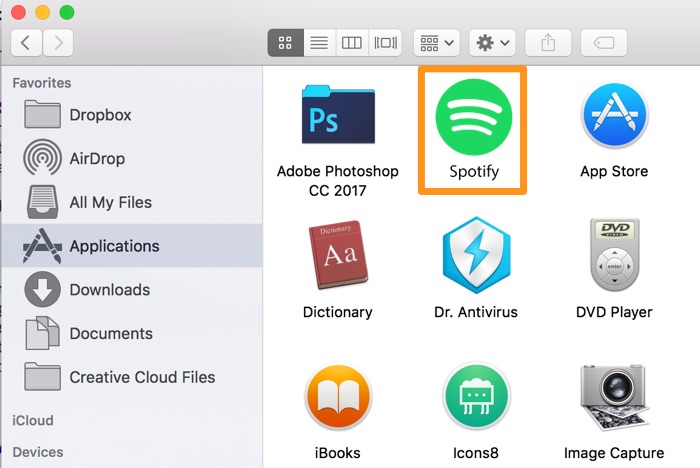Switch to list view
This screenshot has width=700, height=468.
(319, 43)
